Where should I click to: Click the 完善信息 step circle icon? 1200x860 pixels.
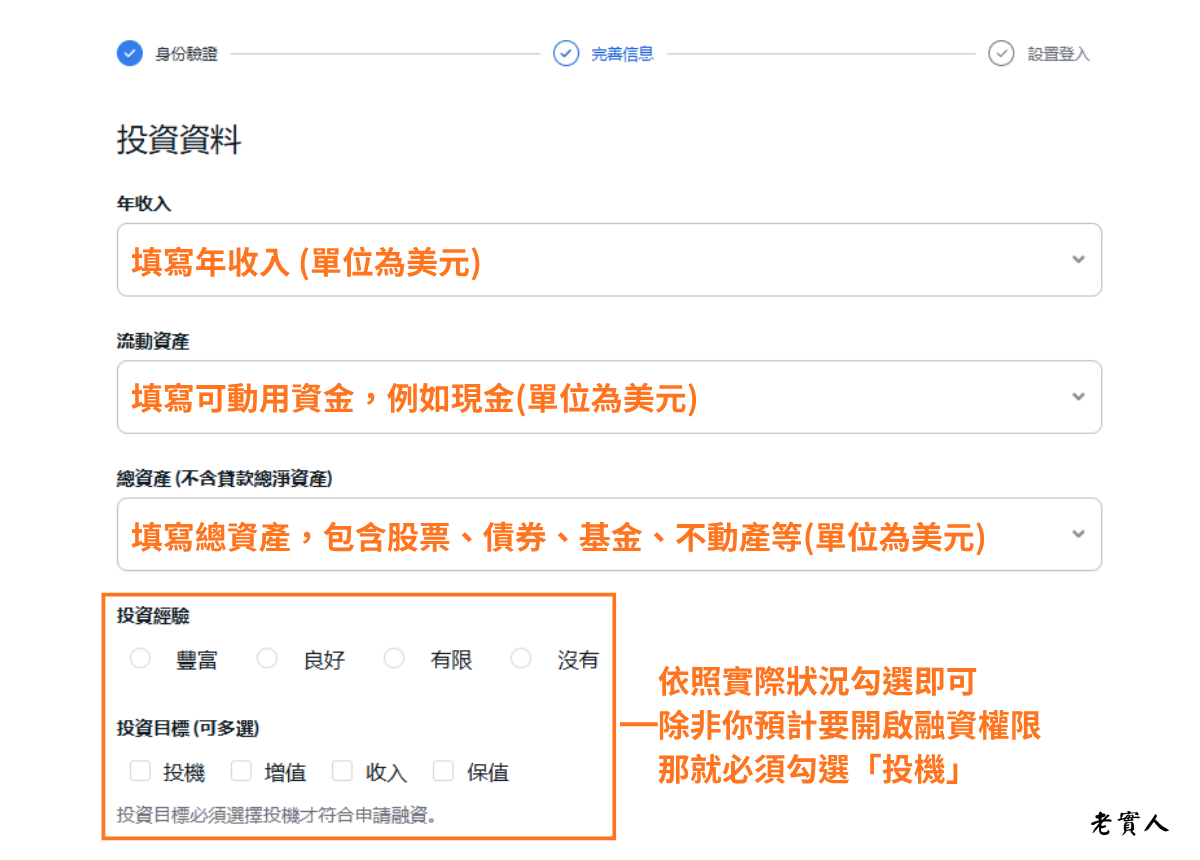566,53
